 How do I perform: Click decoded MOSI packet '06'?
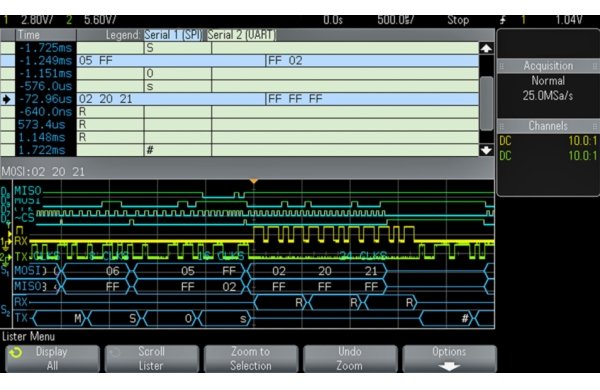click(x=112, y=271)
